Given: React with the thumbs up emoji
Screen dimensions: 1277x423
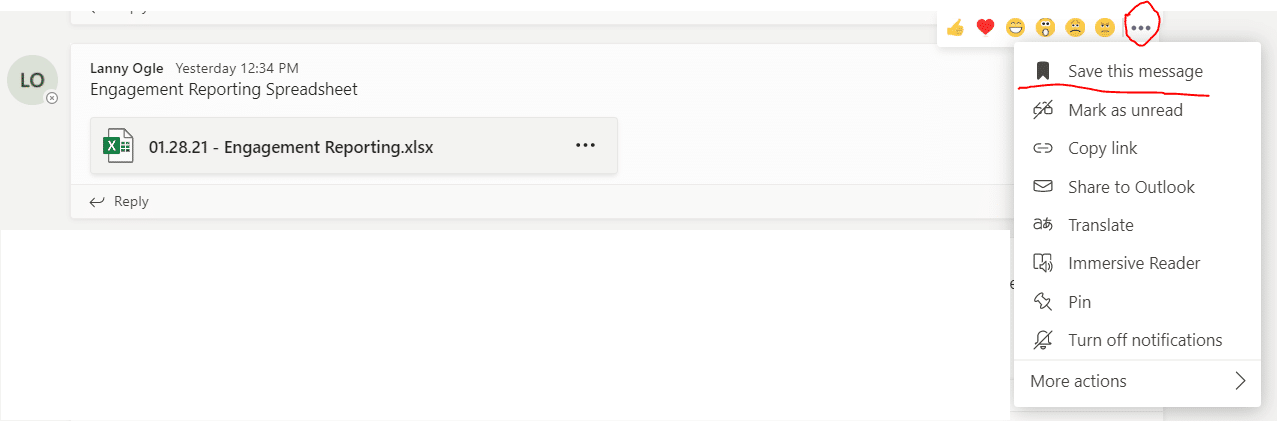Looking at the screenshot, I should [x=955, y=28].
